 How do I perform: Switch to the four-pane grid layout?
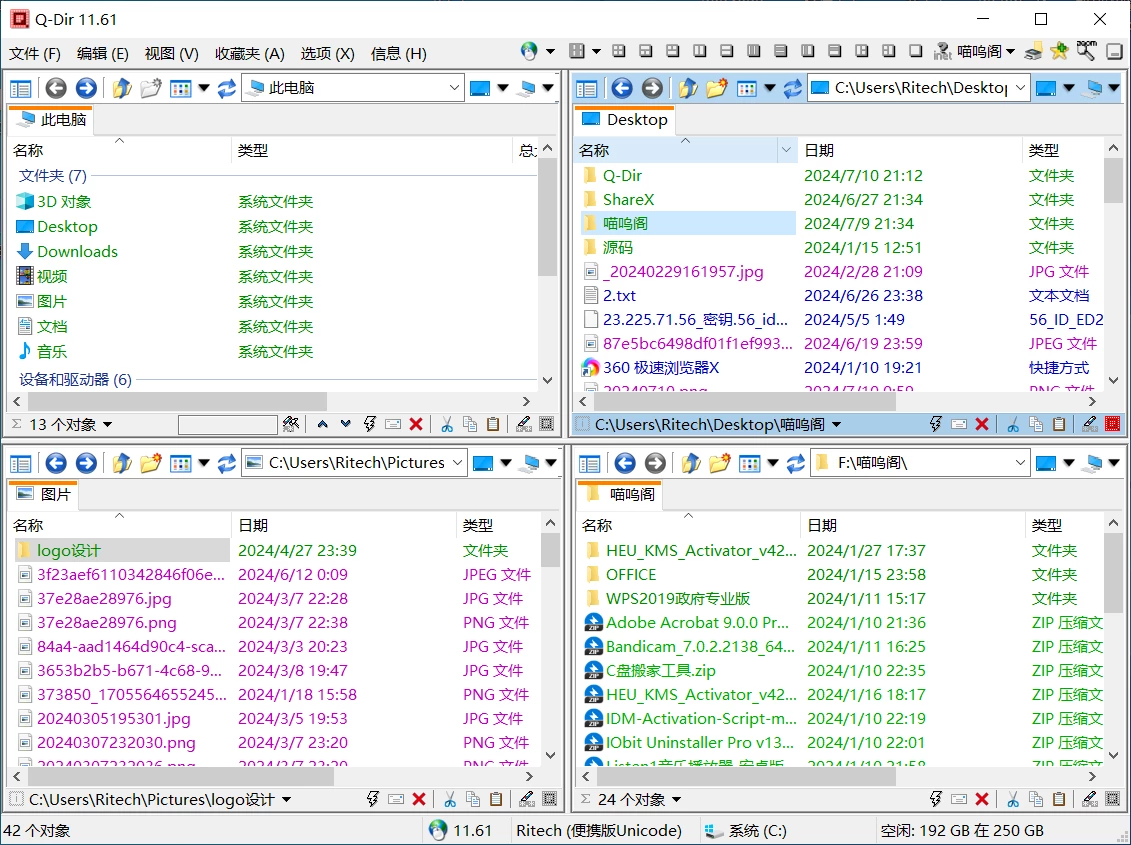(x=619, y=51)
